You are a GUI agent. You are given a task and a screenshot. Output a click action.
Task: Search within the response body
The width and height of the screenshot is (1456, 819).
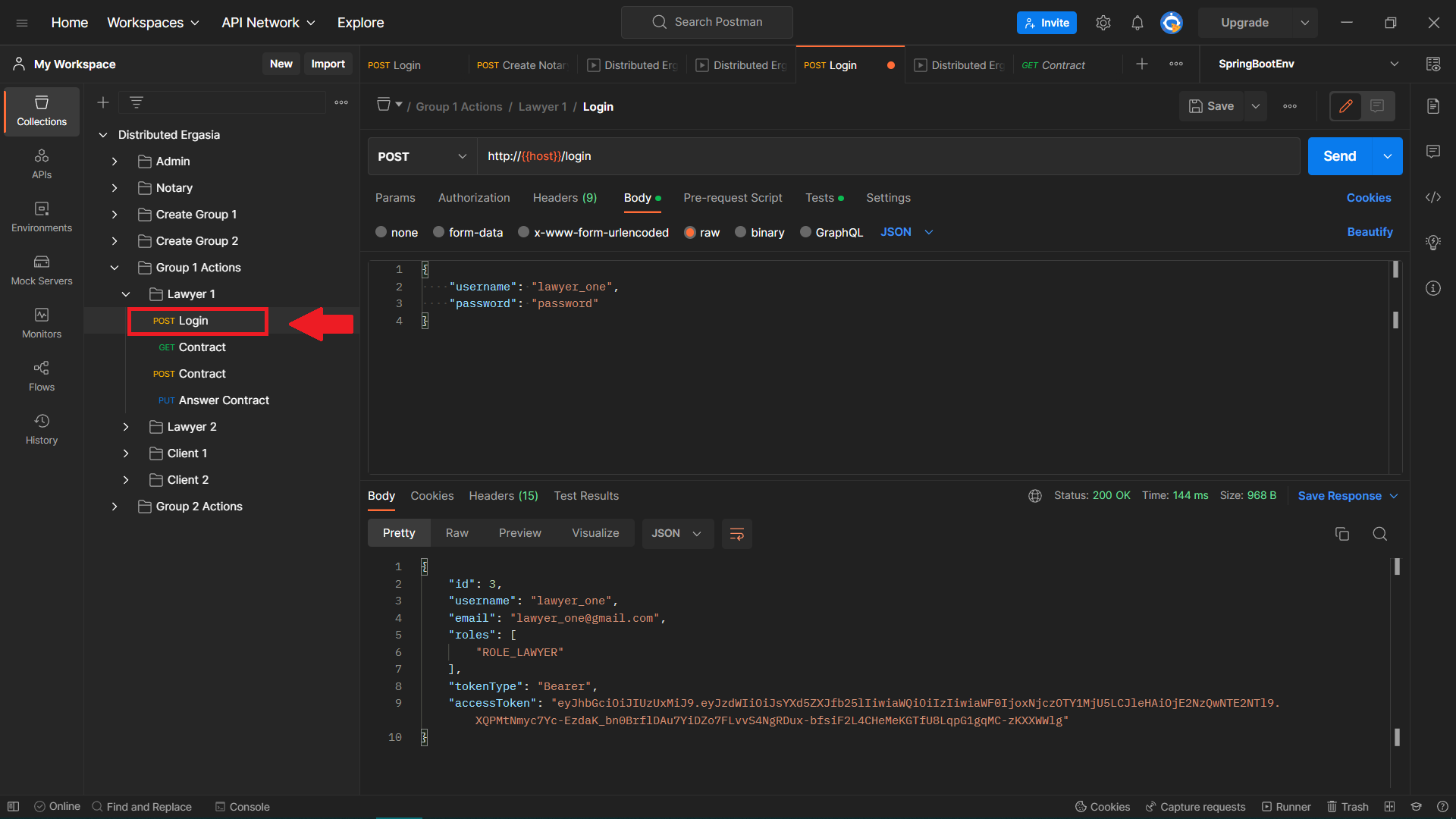click(1380, 534)
